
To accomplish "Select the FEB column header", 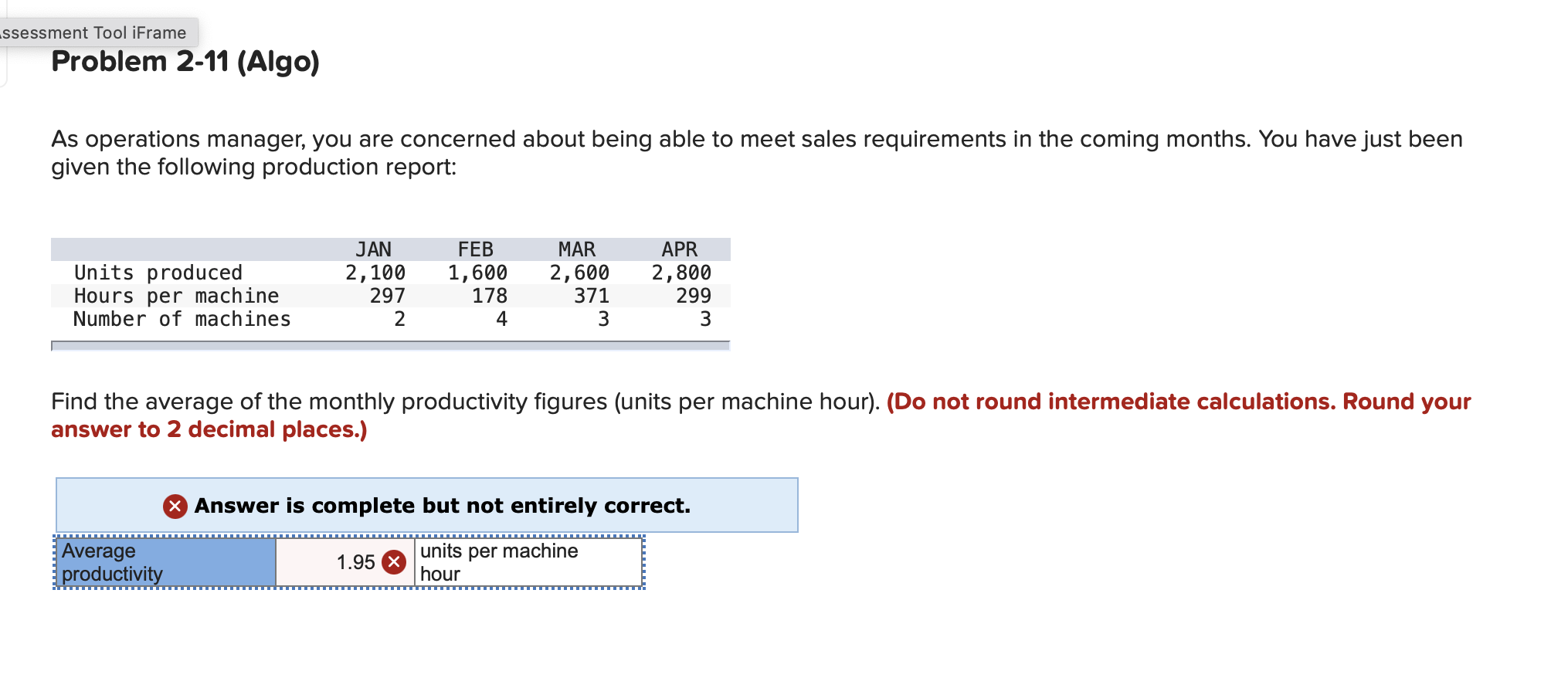I will [474, 249].
